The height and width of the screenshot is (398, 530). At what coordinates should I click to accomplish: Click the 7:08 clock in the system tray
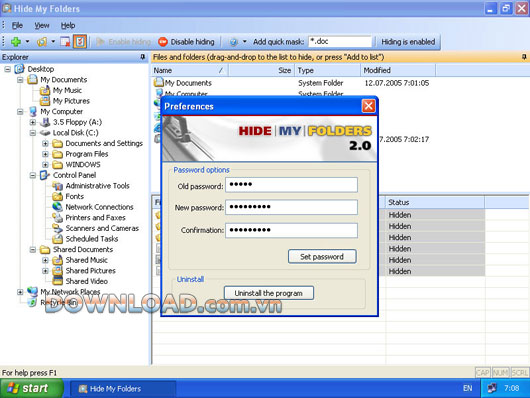[x=512, y=388]
